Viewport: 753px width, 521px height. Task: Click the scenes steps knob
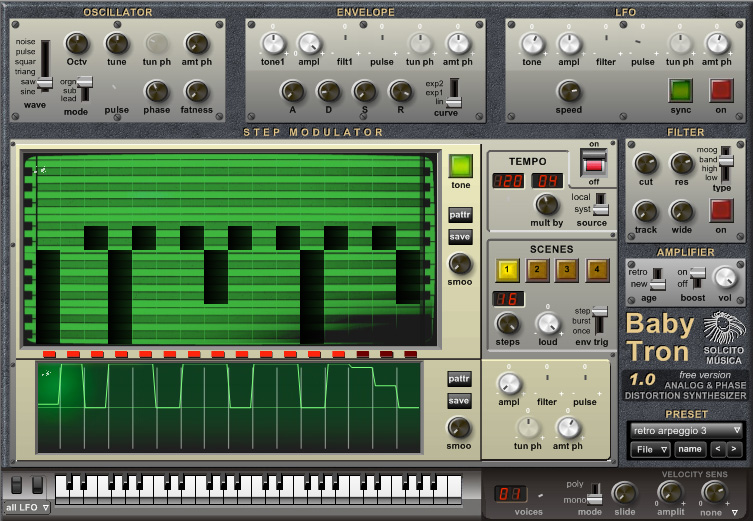pos(508,324)
